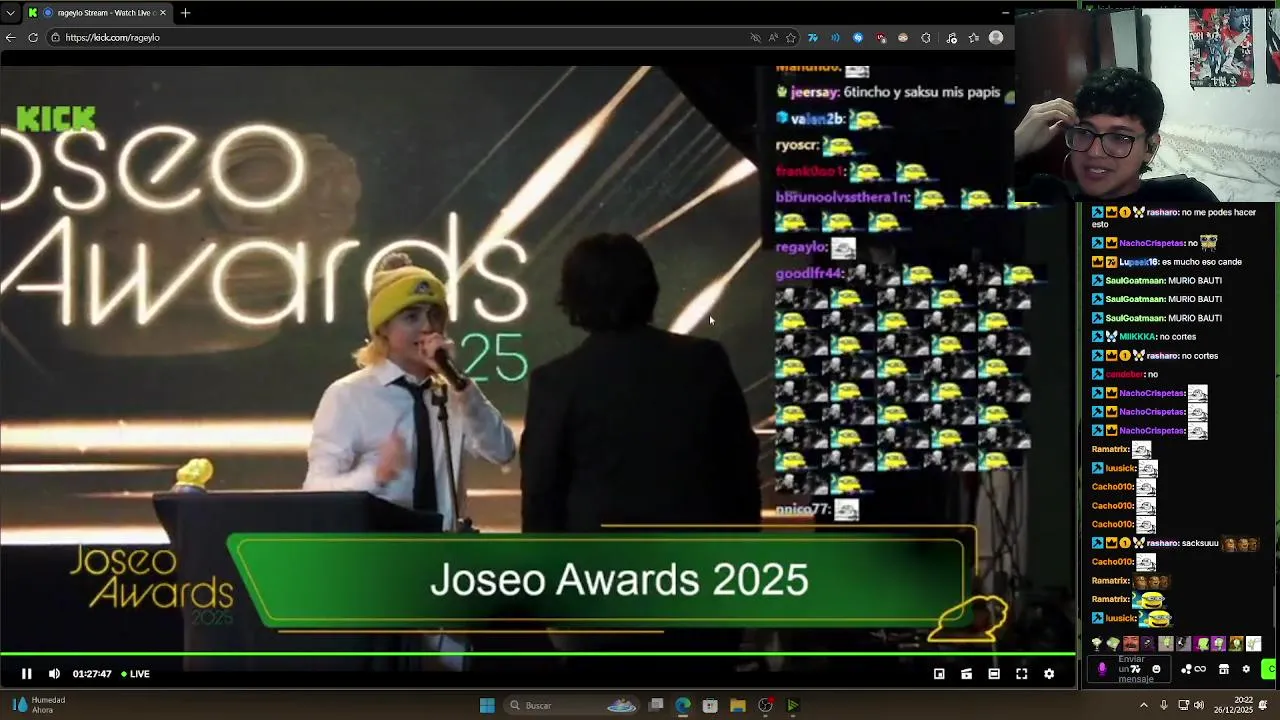Click username Lupeek16 in chat
The width and height of the screenshot is (1280, 720).
(x=1138, y=262)
